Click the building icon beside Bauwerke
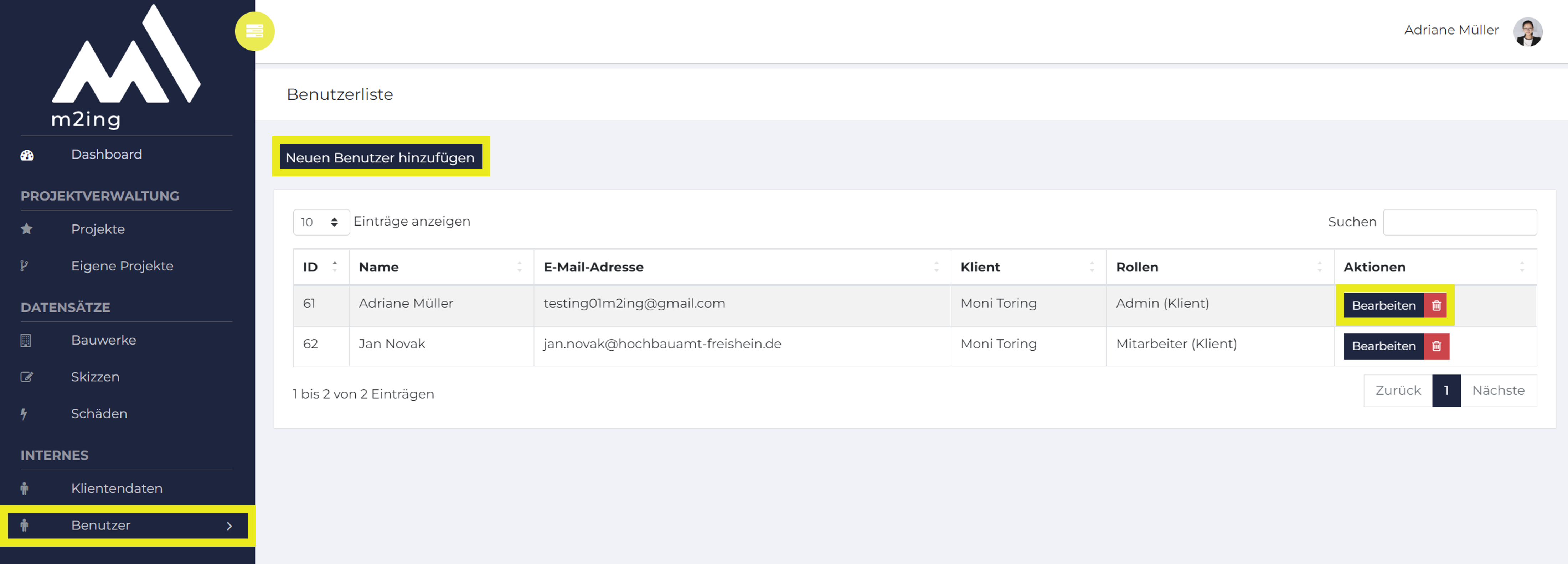This screenshot has height=564, width=1568. (26, 340)
